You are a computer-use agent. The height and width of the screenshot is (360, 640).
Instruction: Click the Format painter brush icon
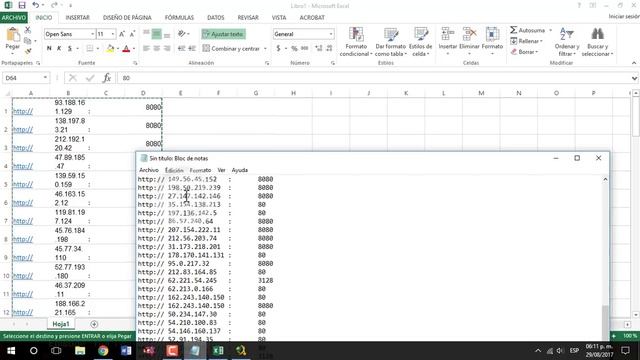click(28, 51)
